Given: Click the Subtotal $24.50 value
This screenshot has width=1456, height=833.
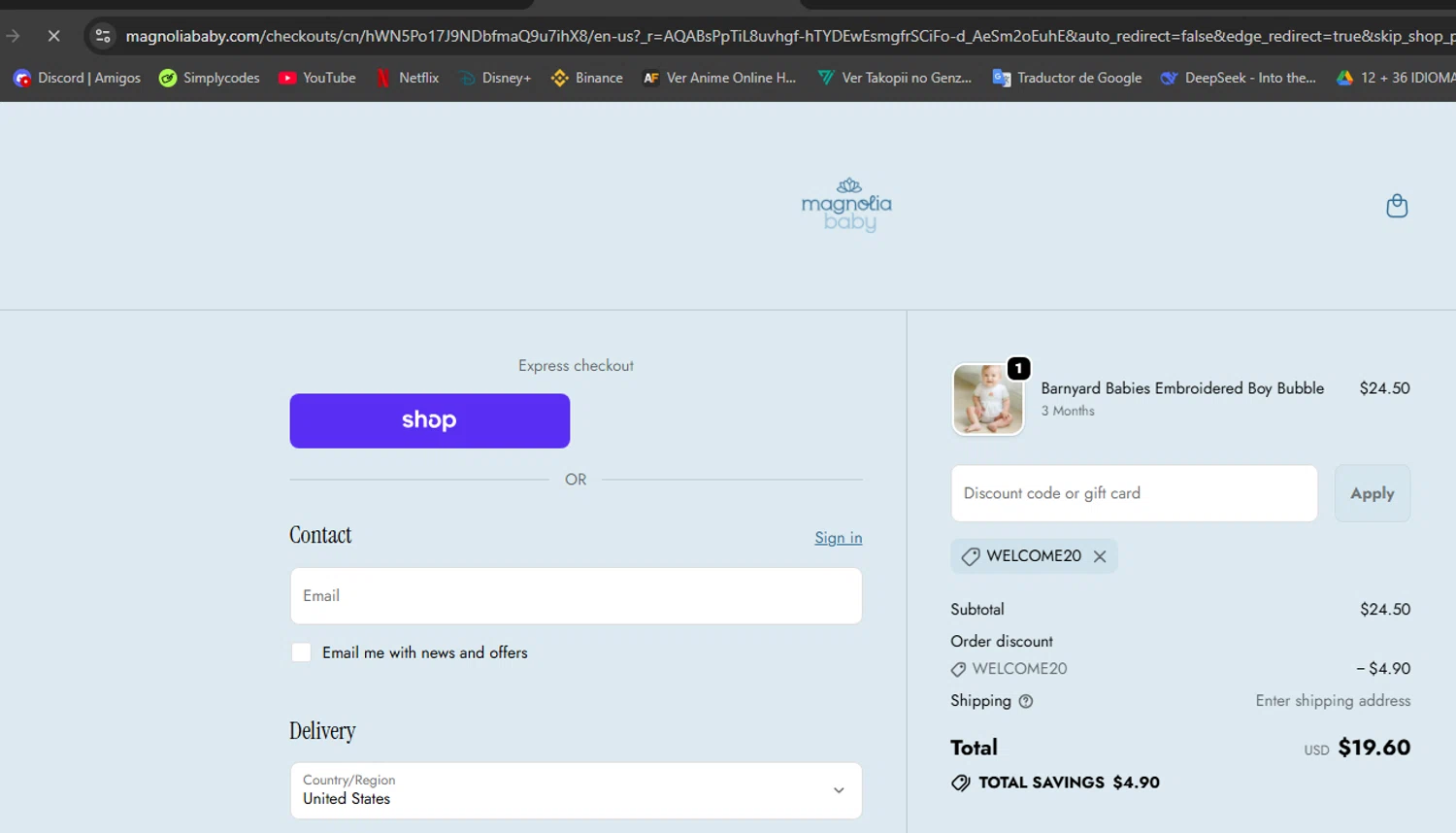Looking at the screenshot, I should click(1385, 610).
